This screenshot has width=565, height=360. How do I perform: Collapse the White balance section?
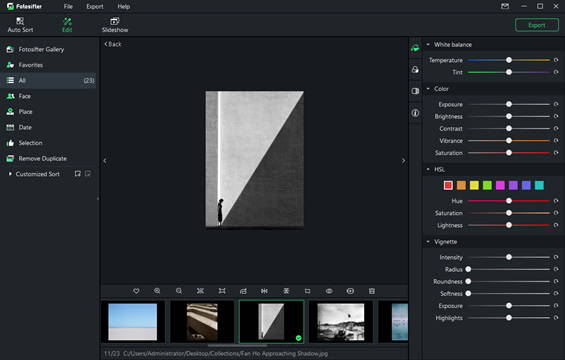click(428, 45)
